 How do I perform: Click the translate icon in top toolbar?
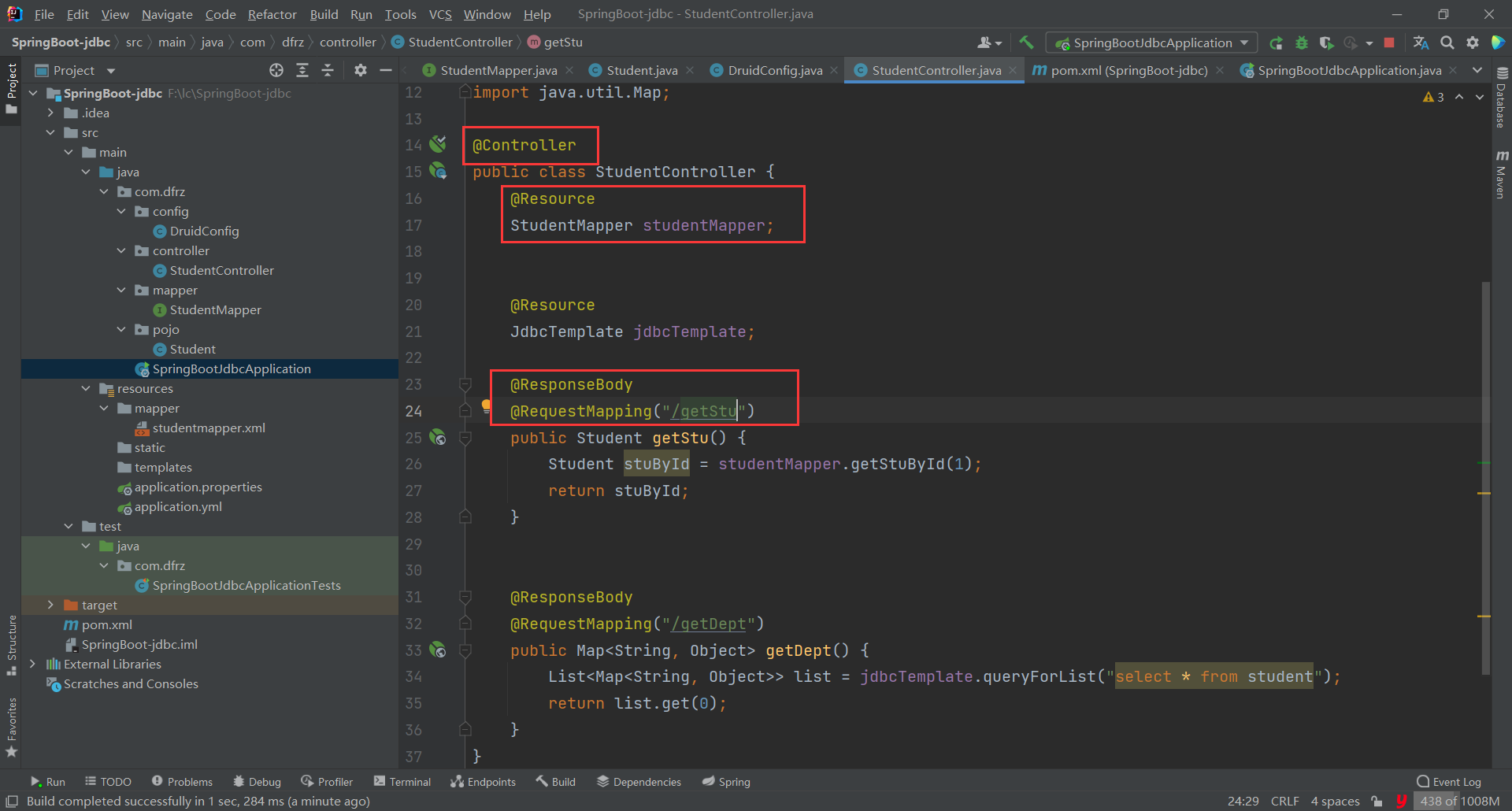(1421, 43)
